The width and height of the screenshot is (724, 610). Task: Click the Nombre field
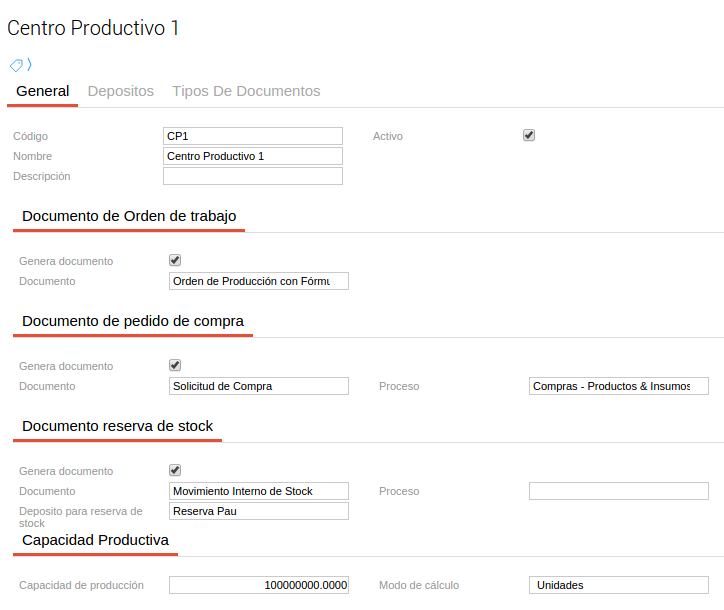point(252,156)
